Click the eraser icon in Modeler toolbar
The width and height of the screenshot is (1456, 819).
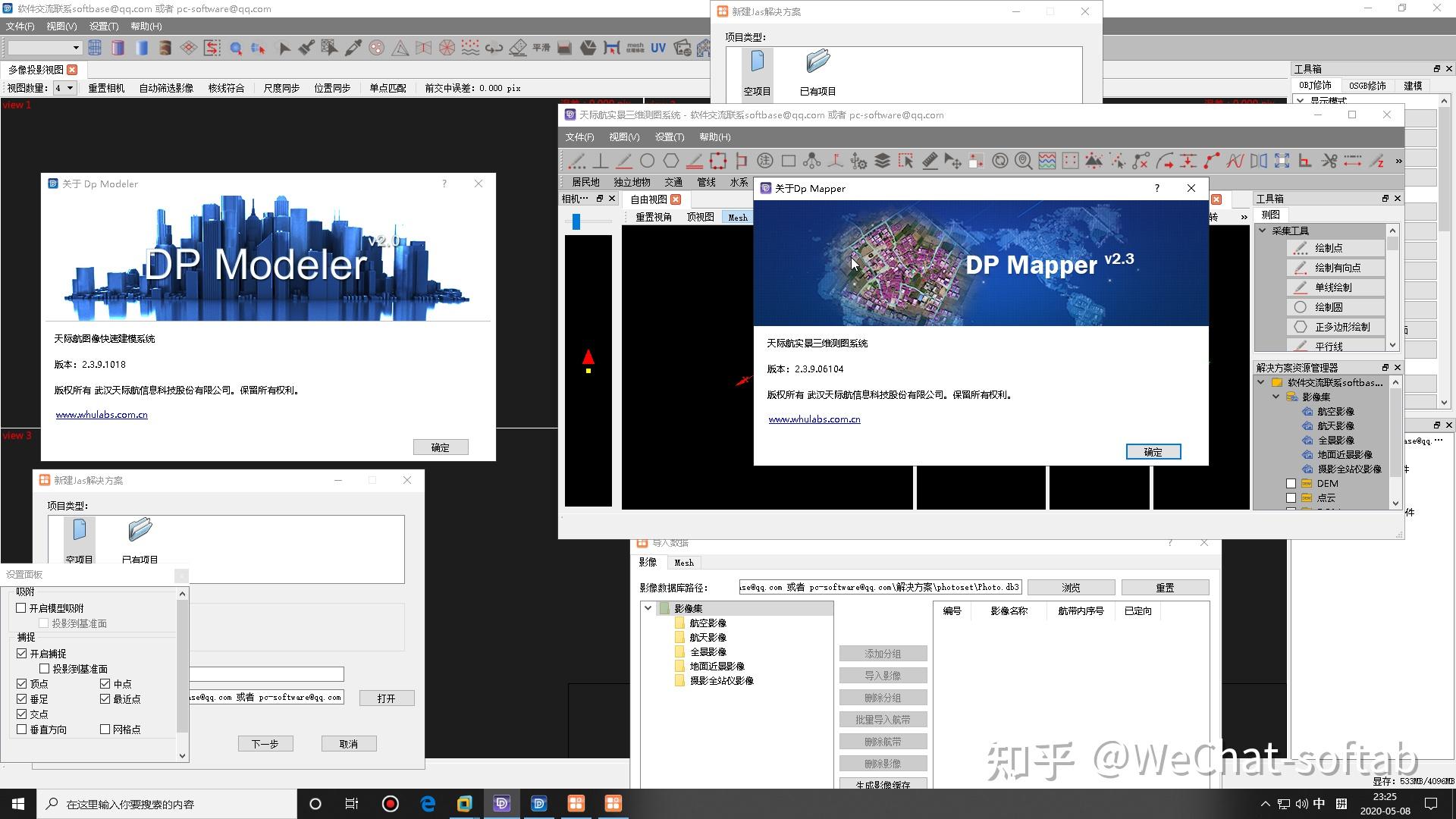pyautogui.click(x=518, y=48)
